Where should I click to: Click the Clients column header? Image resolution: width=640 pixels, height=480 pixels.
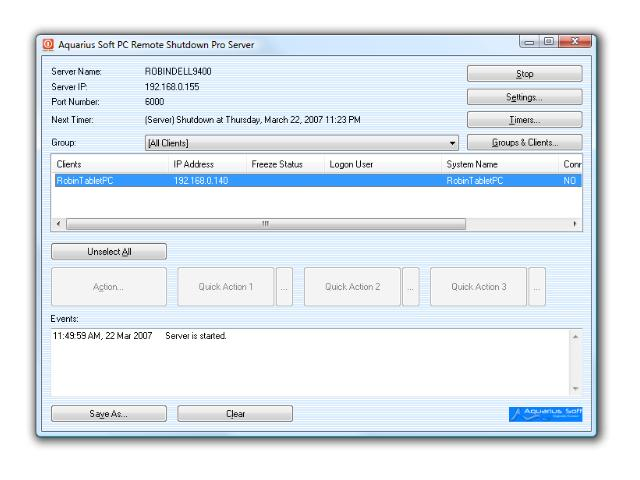click(x=109, y=164)
